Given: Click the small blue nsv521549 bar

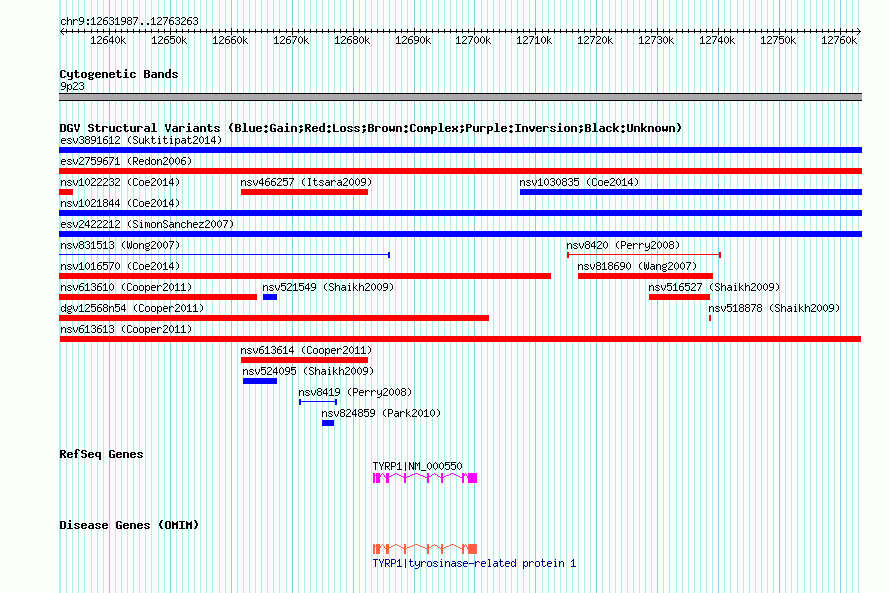Looking at the screenshot, I should pos(270,297).
